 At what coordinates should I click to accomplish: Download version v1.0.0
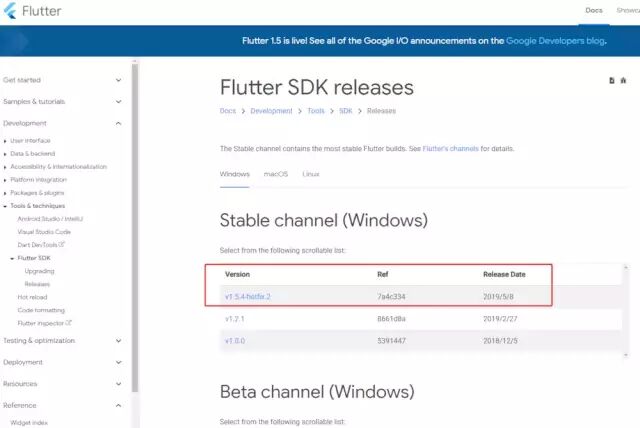(235, 341)
